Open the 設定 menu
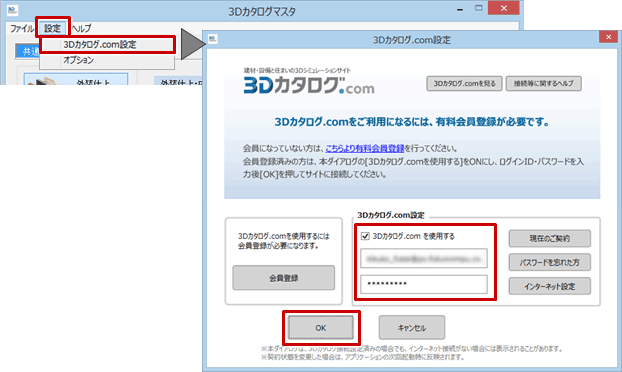The width and height of the screenshot is (622, 372). click(52, 29)
